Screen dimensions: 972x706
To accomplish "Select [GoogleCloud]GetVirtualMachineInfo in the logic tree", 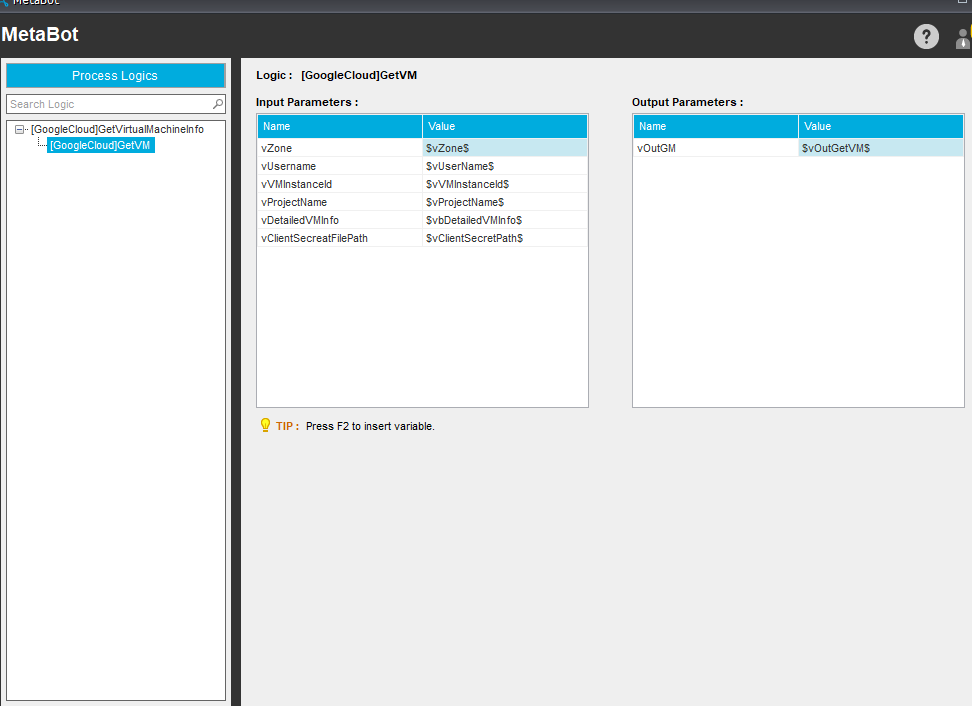I will click(x=117, y=129).
